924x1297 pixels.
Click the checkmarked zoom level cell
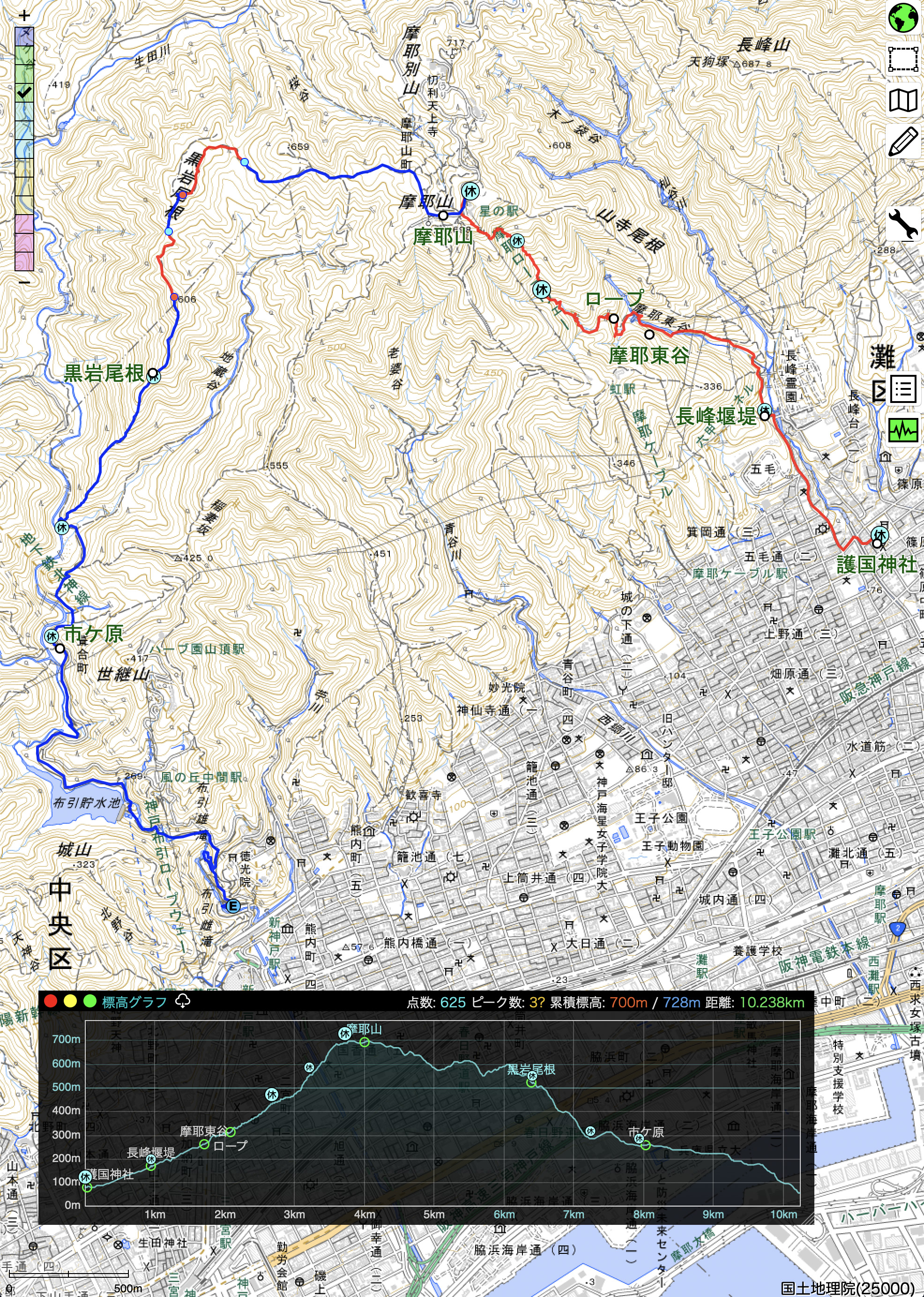tap(24, 92)
